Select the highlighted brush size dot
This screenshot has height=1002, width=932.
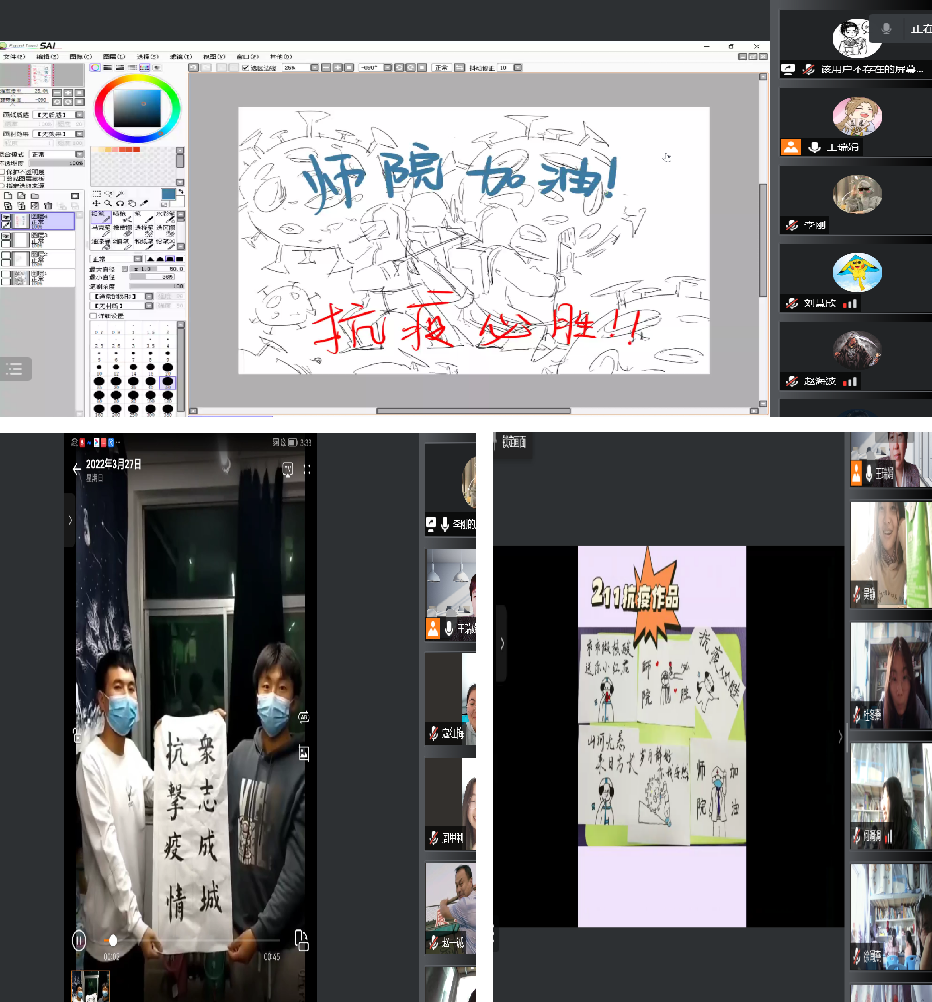[167, 382]
